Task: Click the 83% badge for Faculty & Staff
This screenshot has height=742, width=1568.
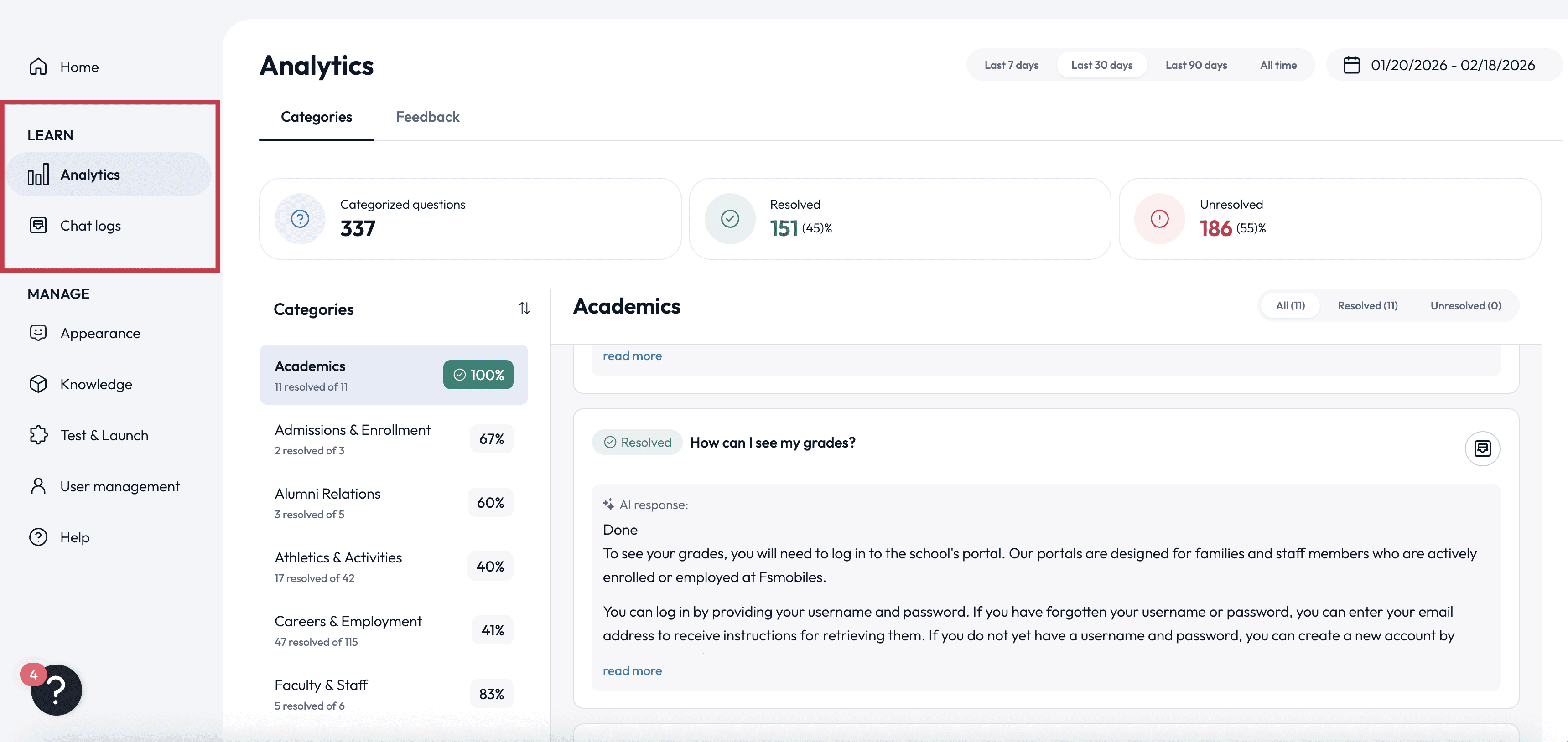Action: 491,694
